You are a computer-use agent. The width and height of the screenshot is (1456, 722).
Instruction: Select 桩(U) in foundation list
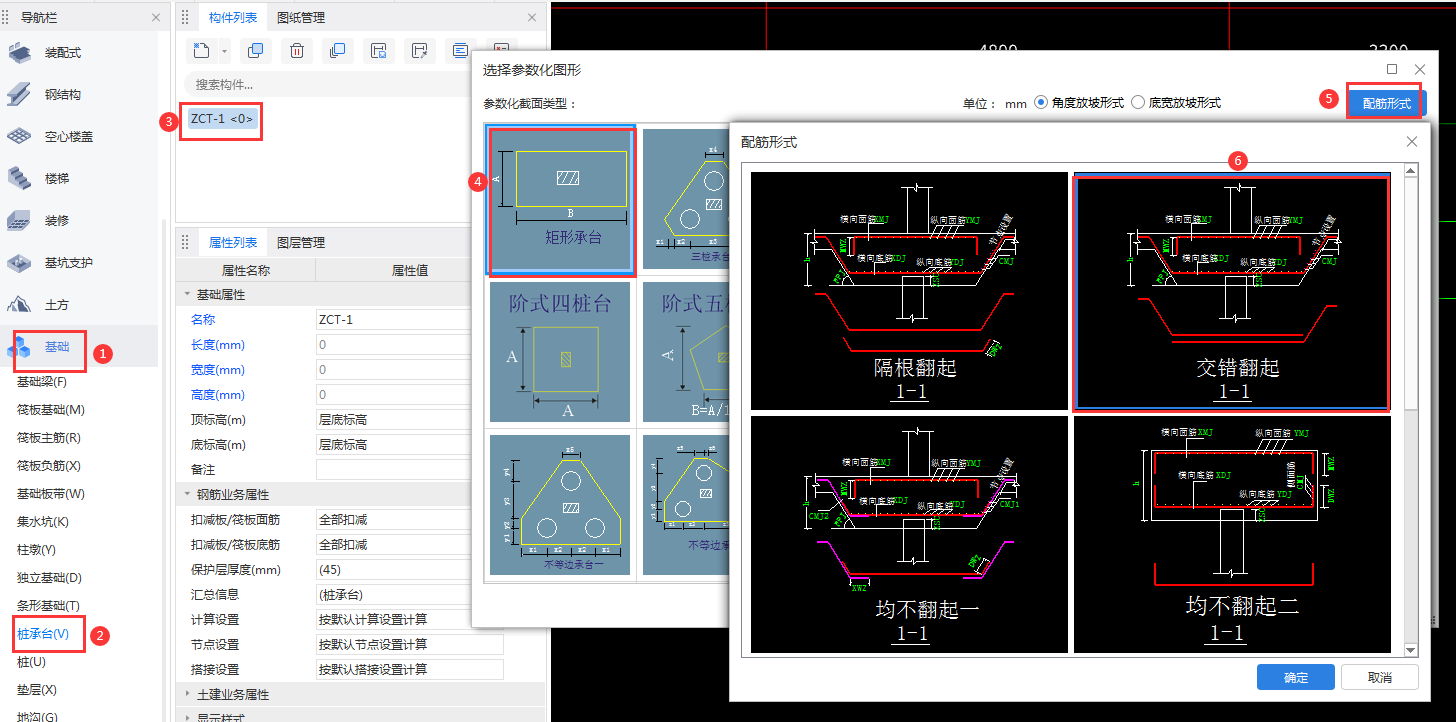pos(31,662)
